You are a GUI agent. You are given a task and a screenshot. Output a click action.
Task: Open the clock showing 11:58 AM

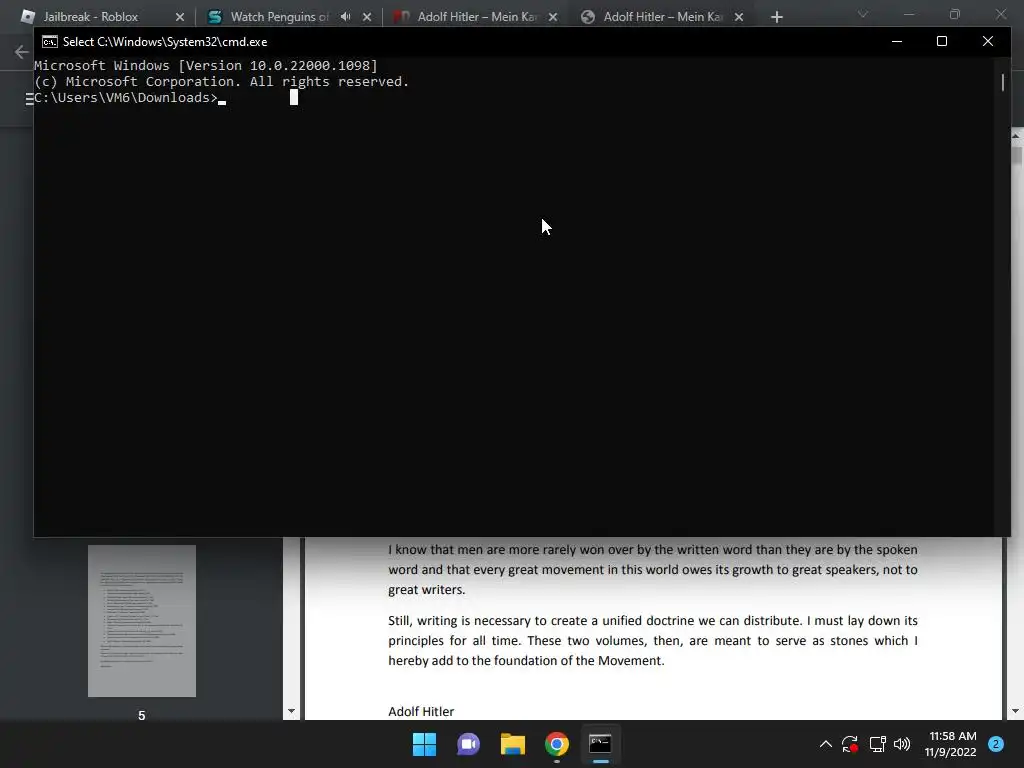[x=951, y=744]
